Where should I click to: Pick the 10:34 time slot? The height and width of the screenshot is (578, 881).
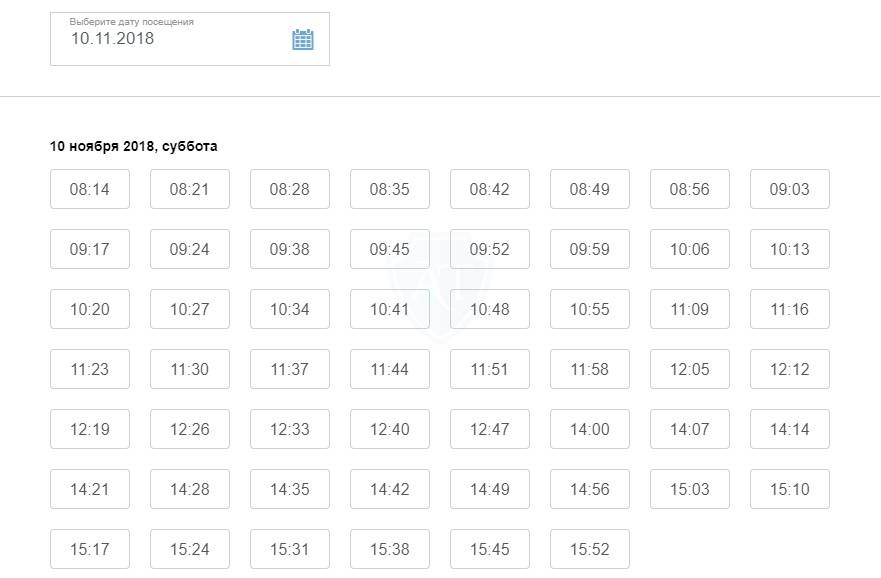click(290, 309)
